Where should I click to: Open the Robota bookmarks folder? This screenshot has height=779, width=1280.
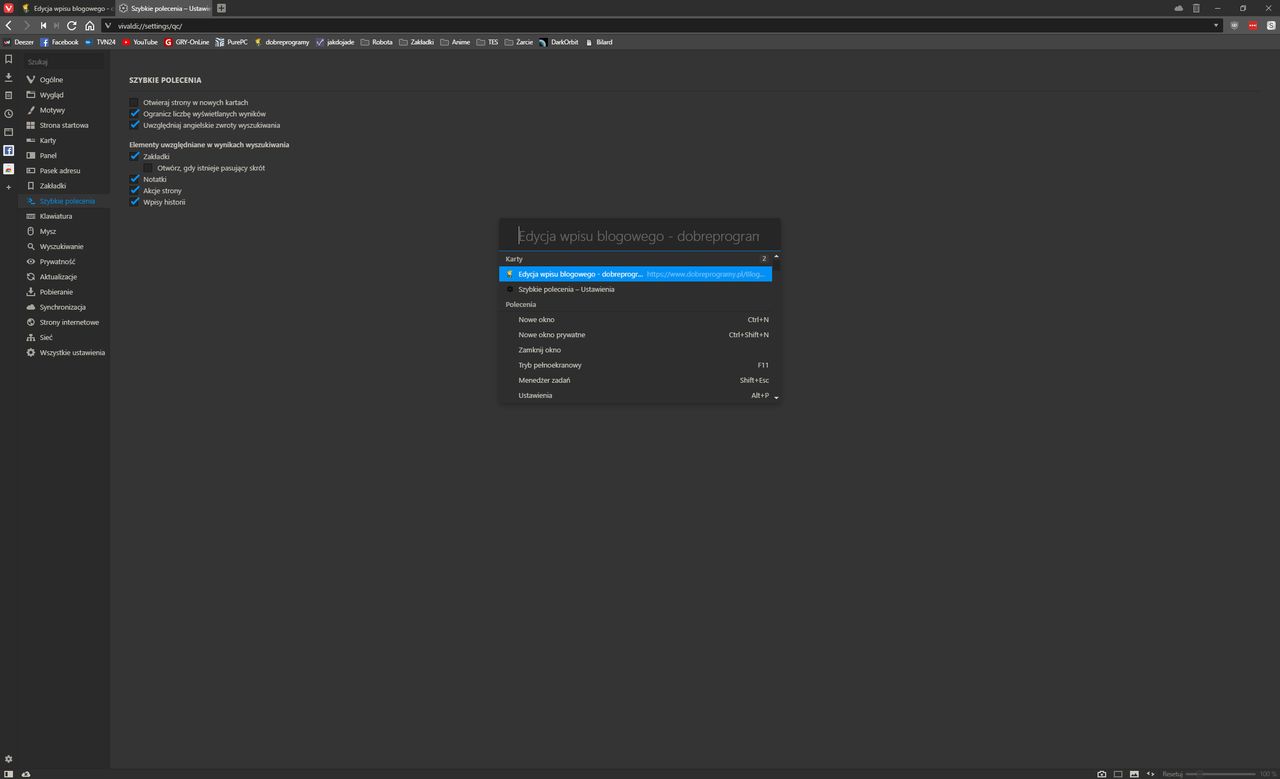click(376, 42)
